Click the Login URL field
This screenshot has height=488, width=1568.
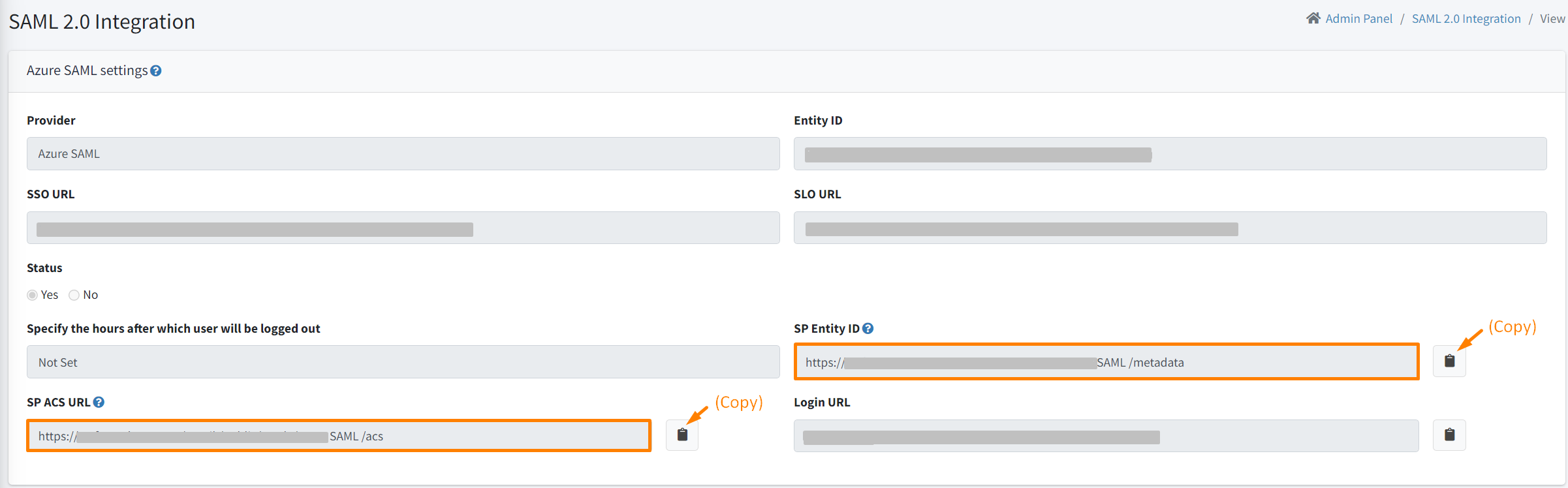pos(1106,436)
